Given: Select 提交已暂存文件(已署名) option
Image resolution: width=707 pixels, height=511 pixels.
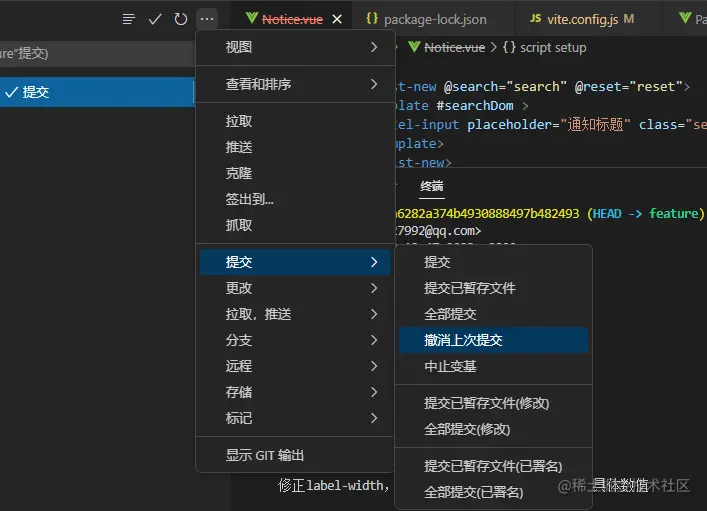Looking at the screenshot, I should pyautogui.click(x=493, y=466).
